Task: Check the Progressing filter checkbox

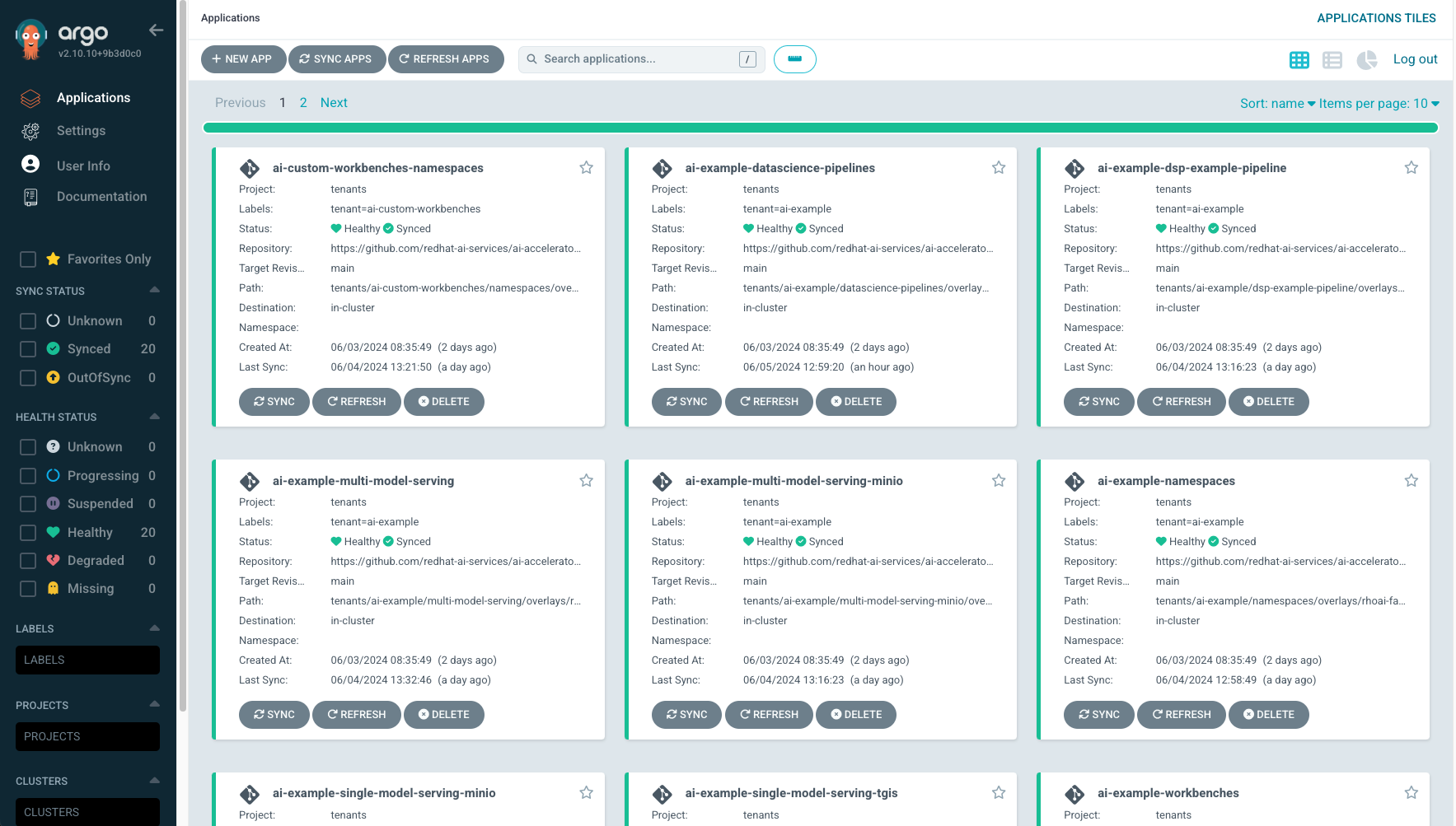Action: point(28,476)
